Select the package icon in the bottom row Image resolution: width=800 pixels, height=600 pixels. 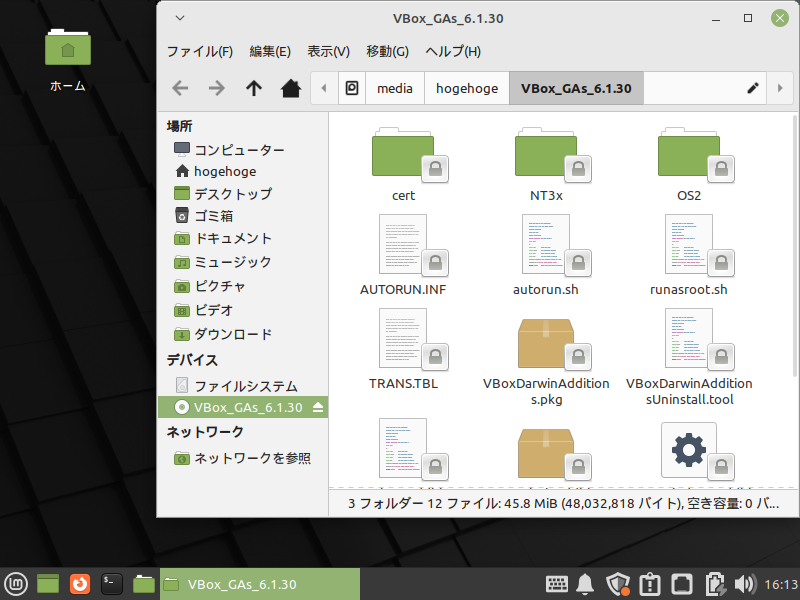click(546, 453)
